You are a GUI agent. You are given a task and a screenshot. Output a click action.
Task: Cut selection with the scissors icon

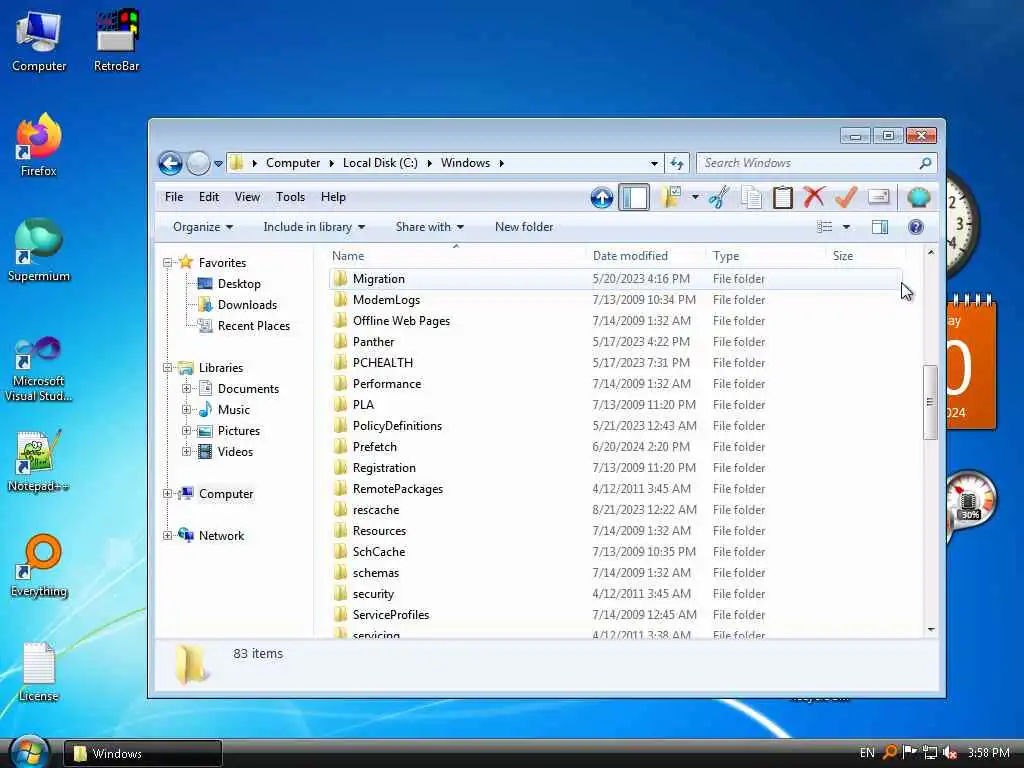click(x=719, y=197)
